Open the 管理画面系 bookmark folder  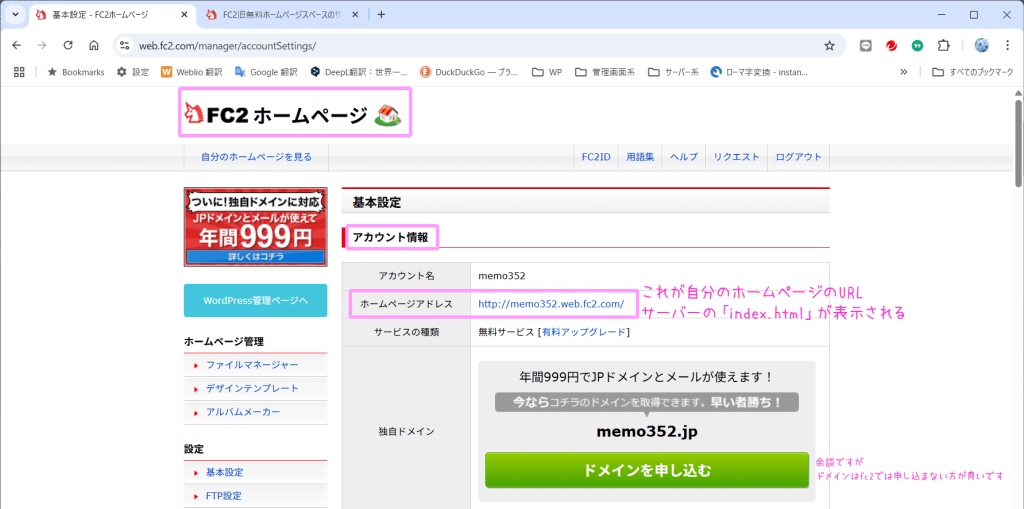click(605, 72)
